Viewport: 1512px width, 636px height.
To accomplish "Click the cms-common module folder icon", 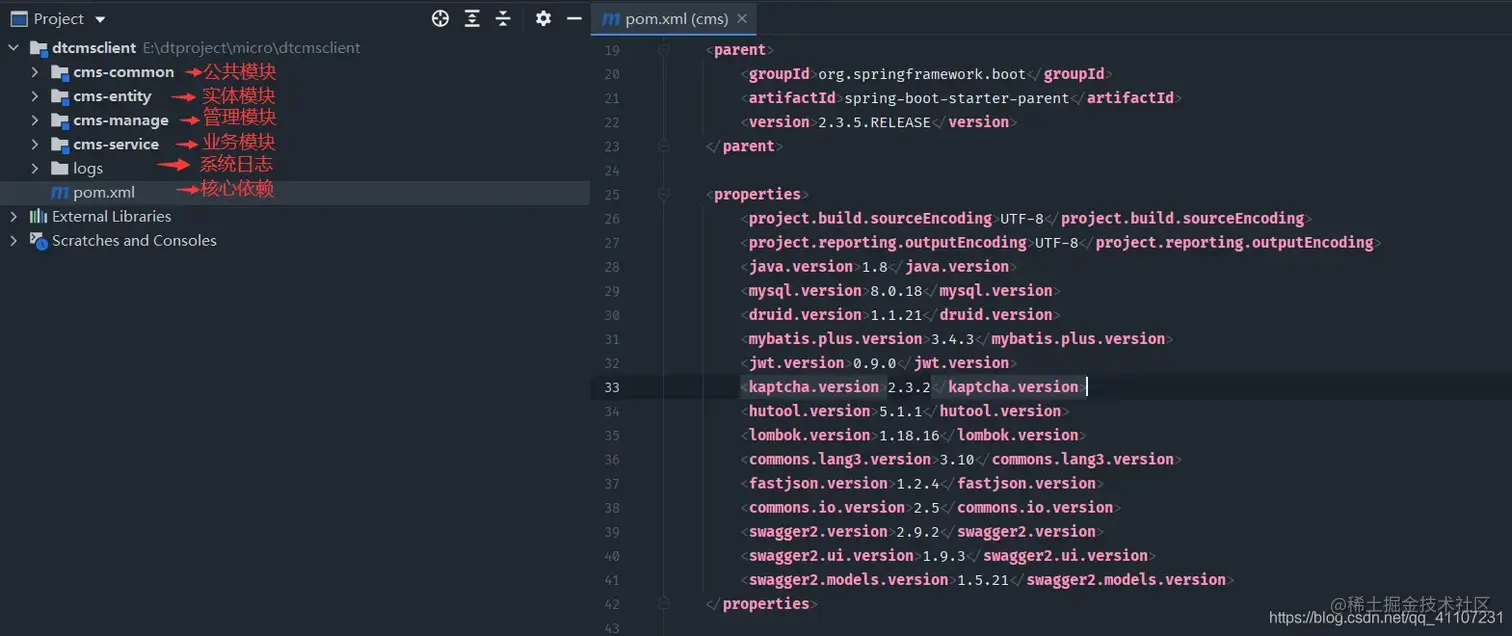I will pos(60,72).
